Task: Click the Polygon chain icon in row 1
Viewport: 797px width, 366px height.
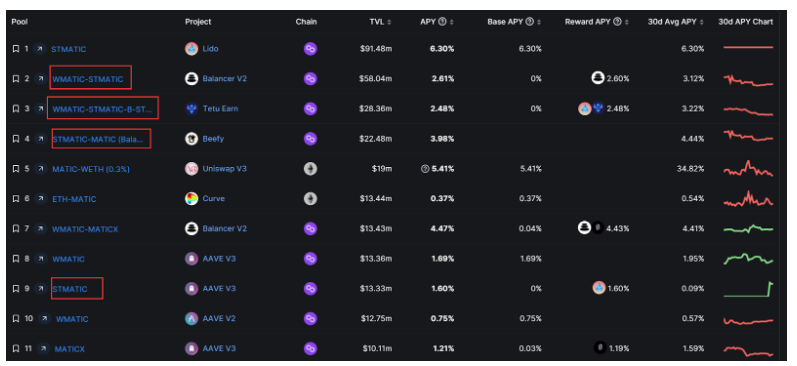Action: click(310, 49)
